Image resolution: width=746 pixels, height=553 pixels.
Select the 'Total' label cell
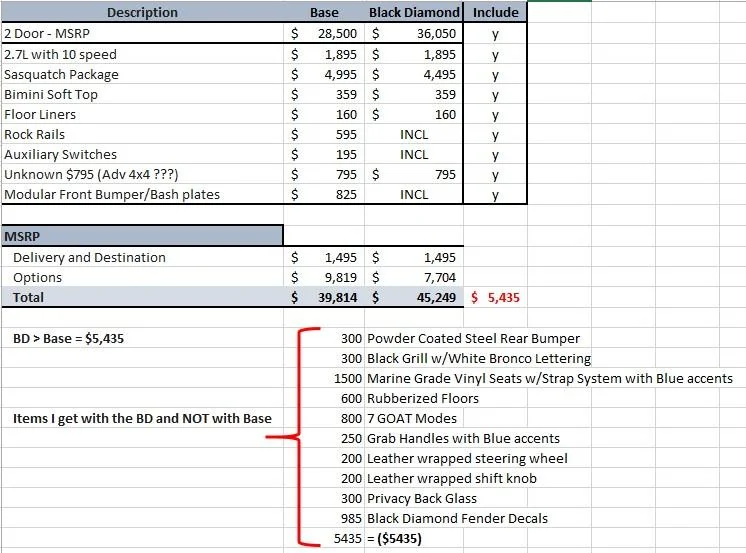142,297
